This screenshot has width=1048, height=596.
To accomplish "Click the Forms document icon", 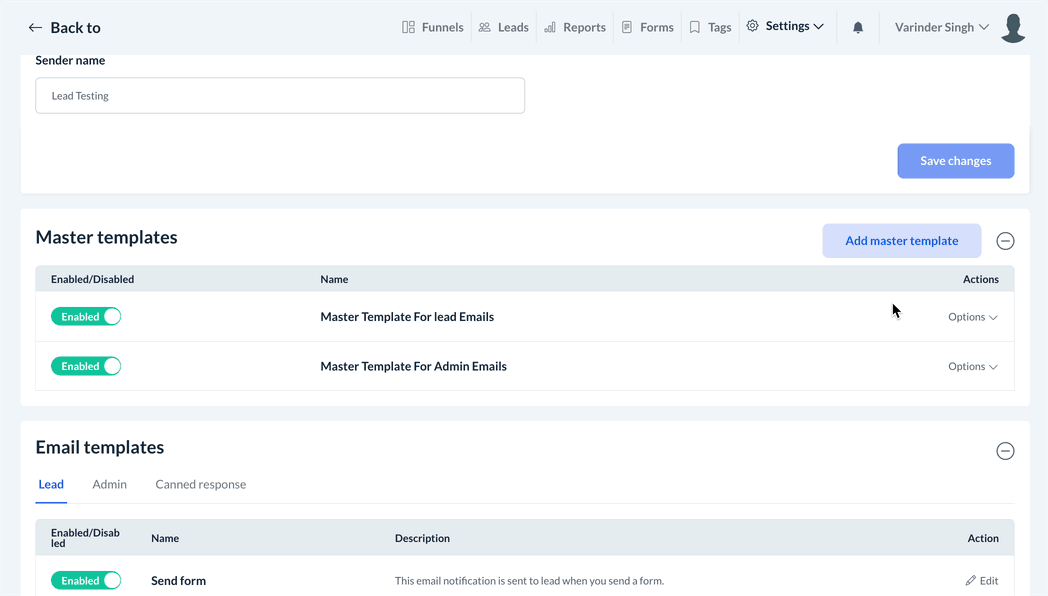I will click(x=627, y=27).
